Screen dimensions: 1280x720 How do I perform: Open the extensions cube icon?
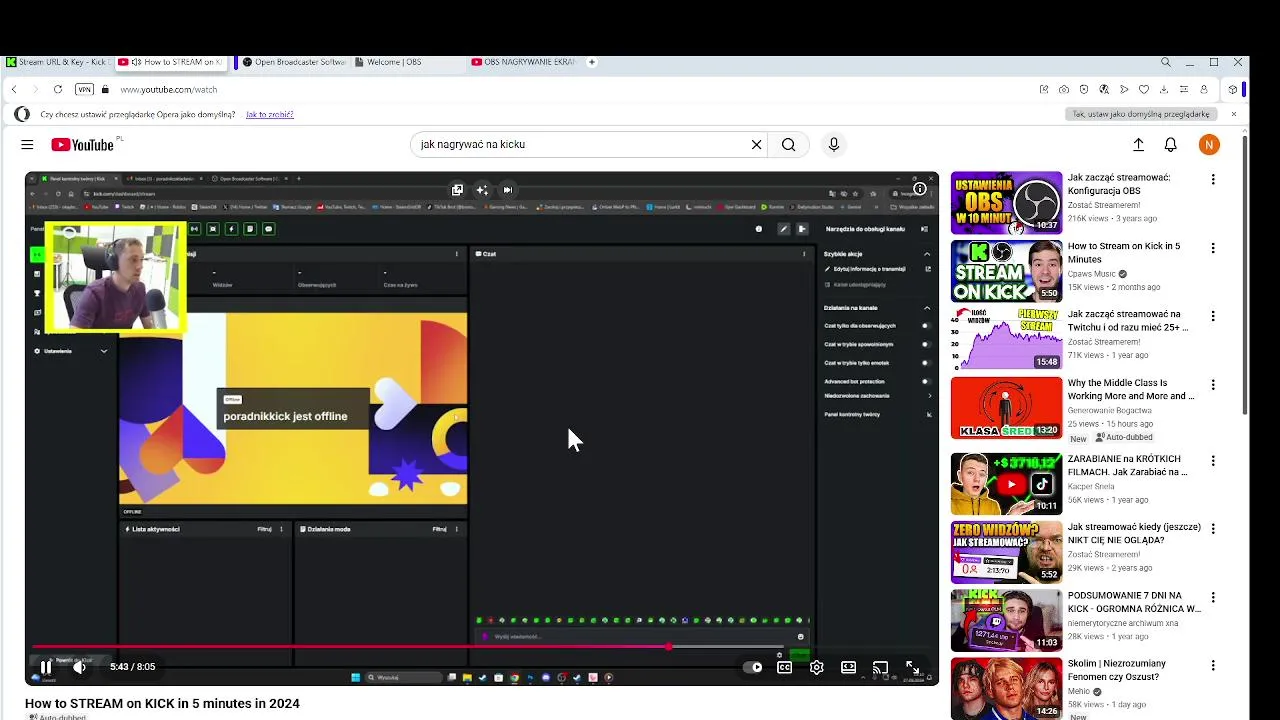coord(1233,89)
